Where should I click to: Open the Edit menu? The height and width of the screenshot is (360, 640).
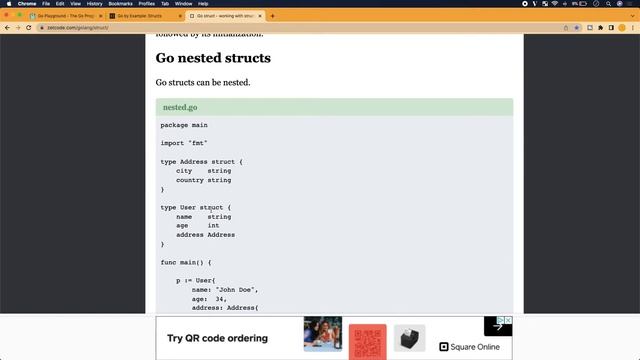[60, 4]
